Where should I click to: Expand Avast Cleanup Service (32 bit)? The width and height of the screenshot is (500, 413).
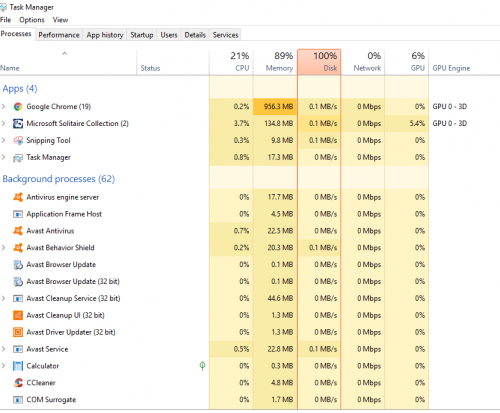coord(3,298)
